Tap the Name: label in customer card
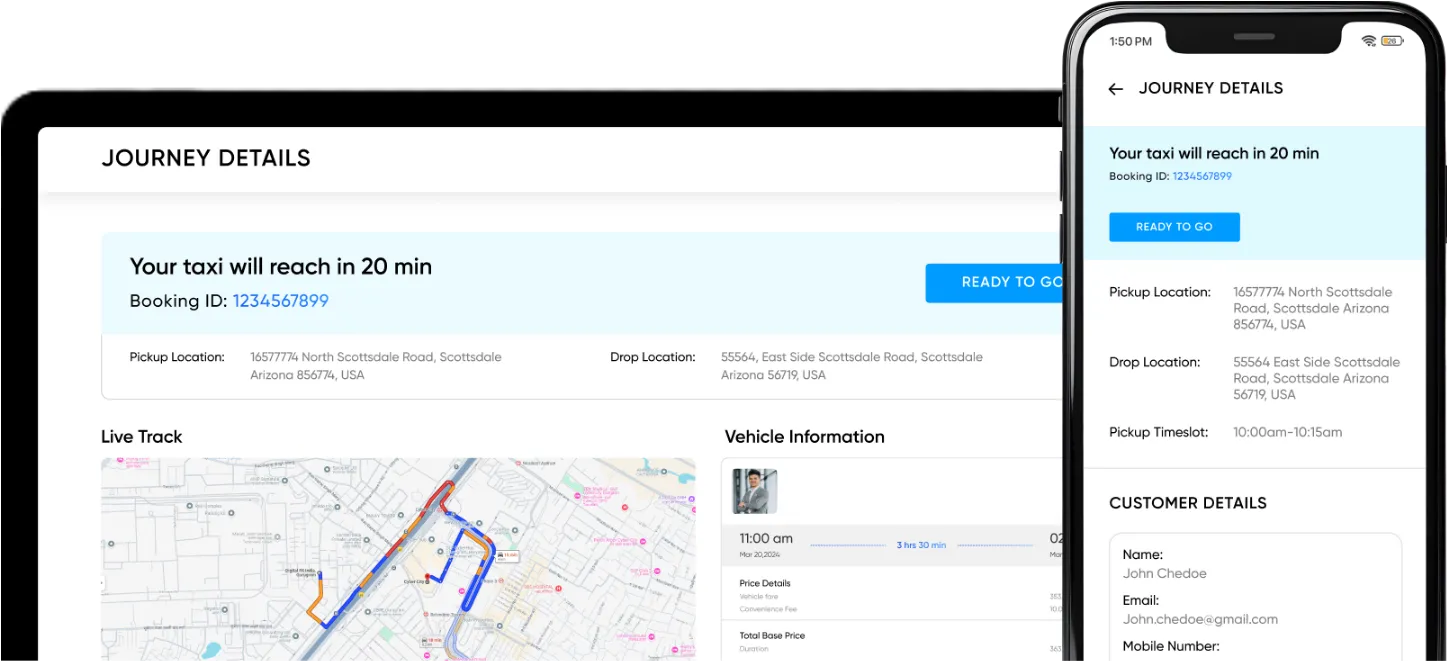The width and height of the screenshot is (1447, 661). tap(1143, 554)
